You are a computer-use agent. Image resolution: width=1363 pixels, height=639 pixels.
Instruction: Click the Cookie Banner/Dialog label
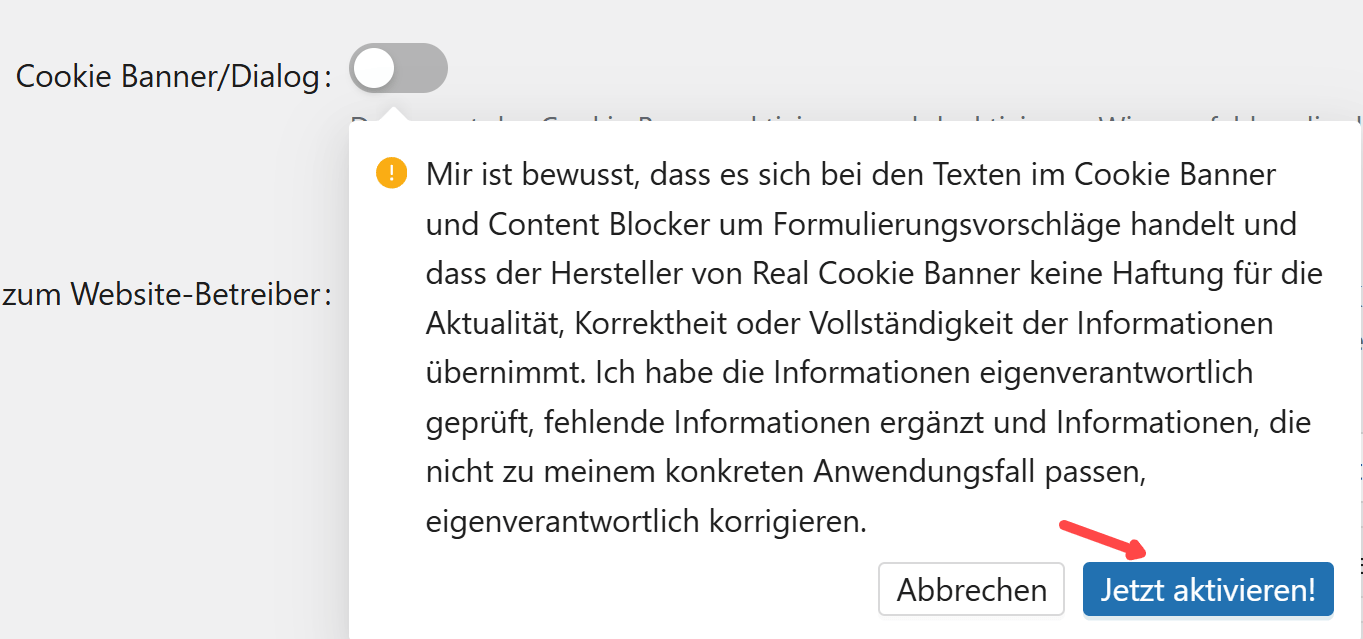(x=174, y=77)
